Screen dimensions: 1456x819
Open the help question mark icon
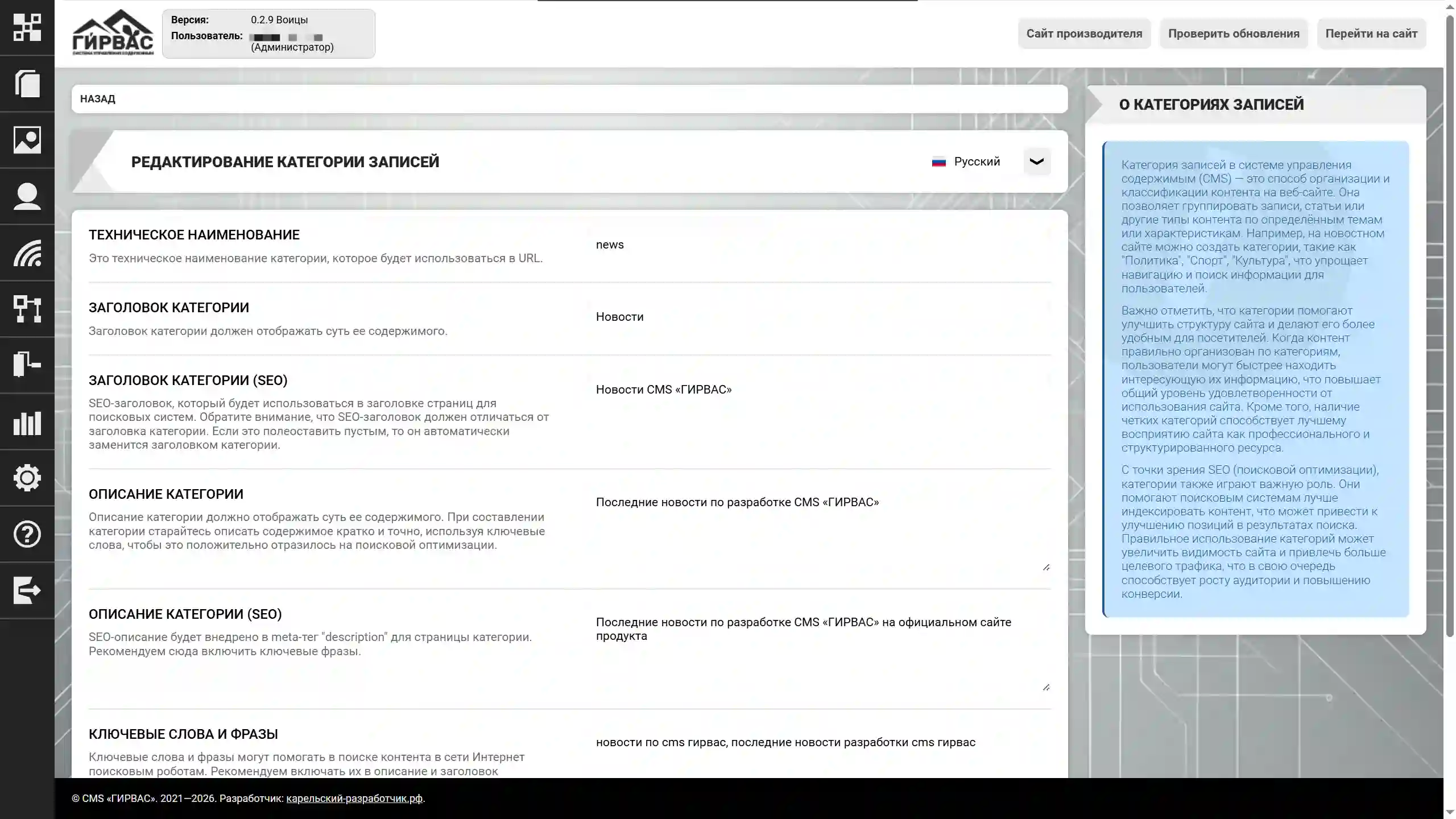tap(27, 535)
